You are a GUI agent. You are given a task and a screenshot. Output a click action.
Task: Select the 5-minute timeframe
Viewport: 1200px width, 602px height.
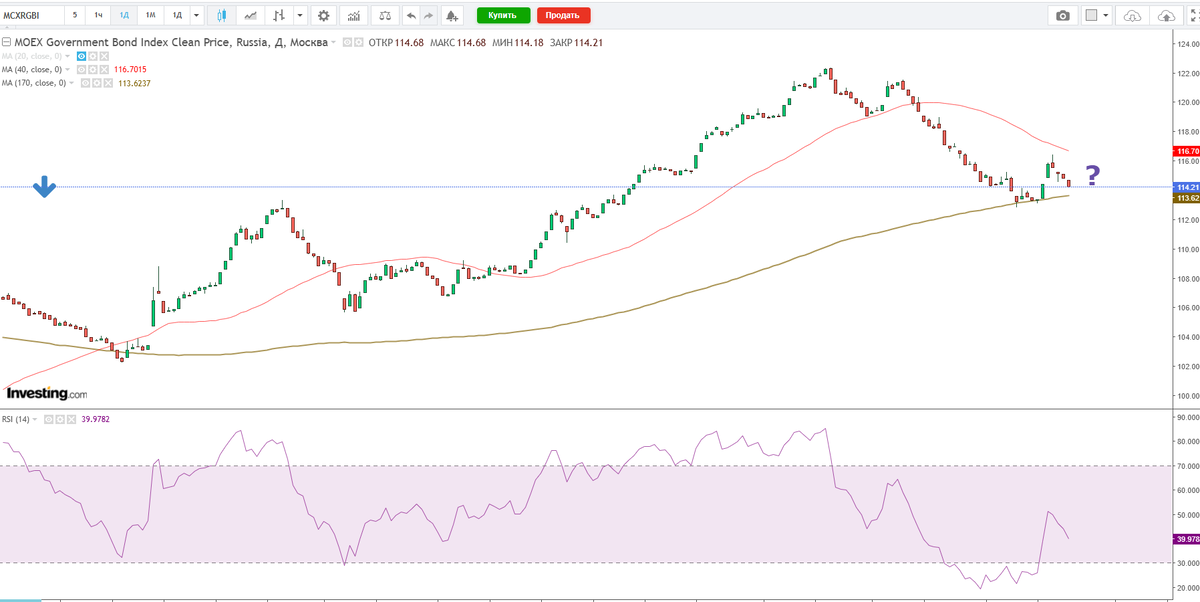[x=75, y=15]
